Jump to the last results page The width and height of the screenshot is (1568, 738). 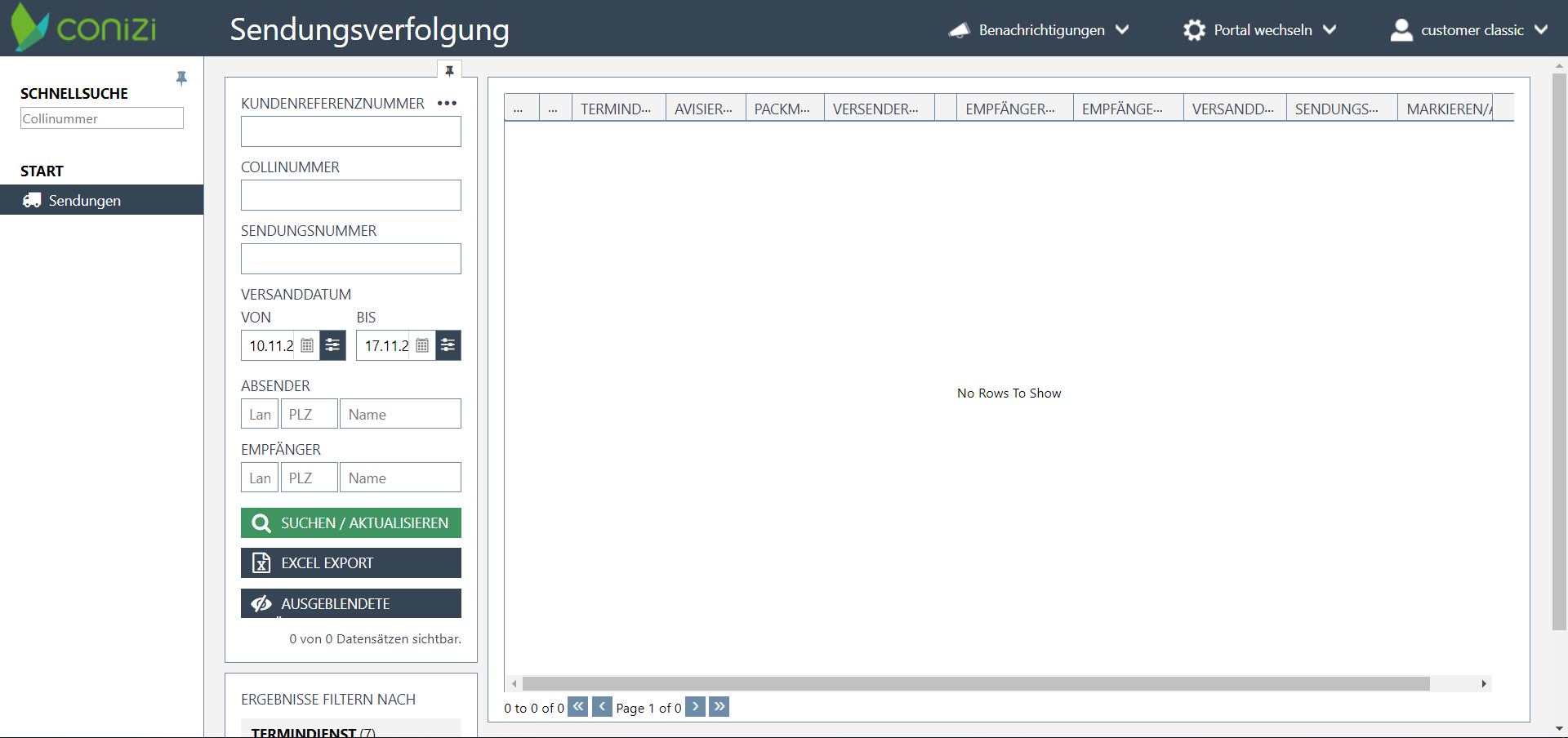pos(719,707)
